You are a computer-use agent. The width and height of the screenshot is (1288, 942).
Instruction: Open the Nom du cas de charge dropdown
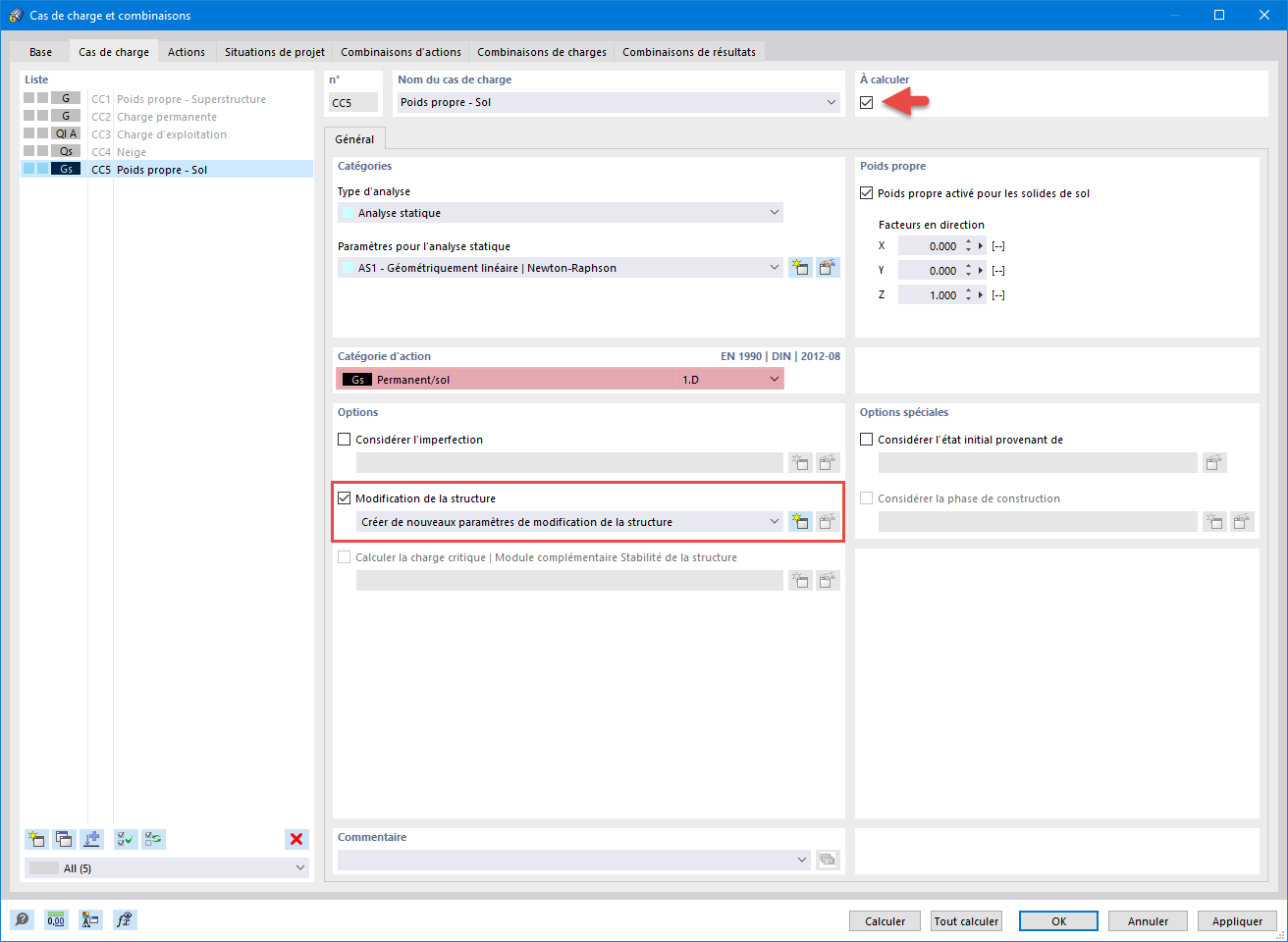tap(831, 102)
